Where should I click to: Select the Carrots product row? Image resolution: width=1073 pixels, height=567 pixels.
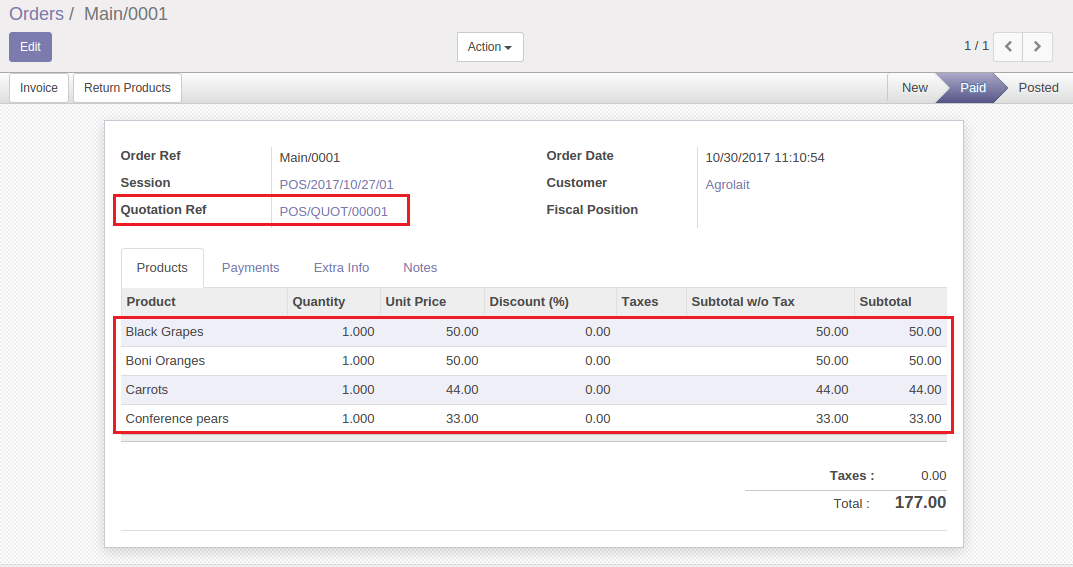click(x=147, y=390)
